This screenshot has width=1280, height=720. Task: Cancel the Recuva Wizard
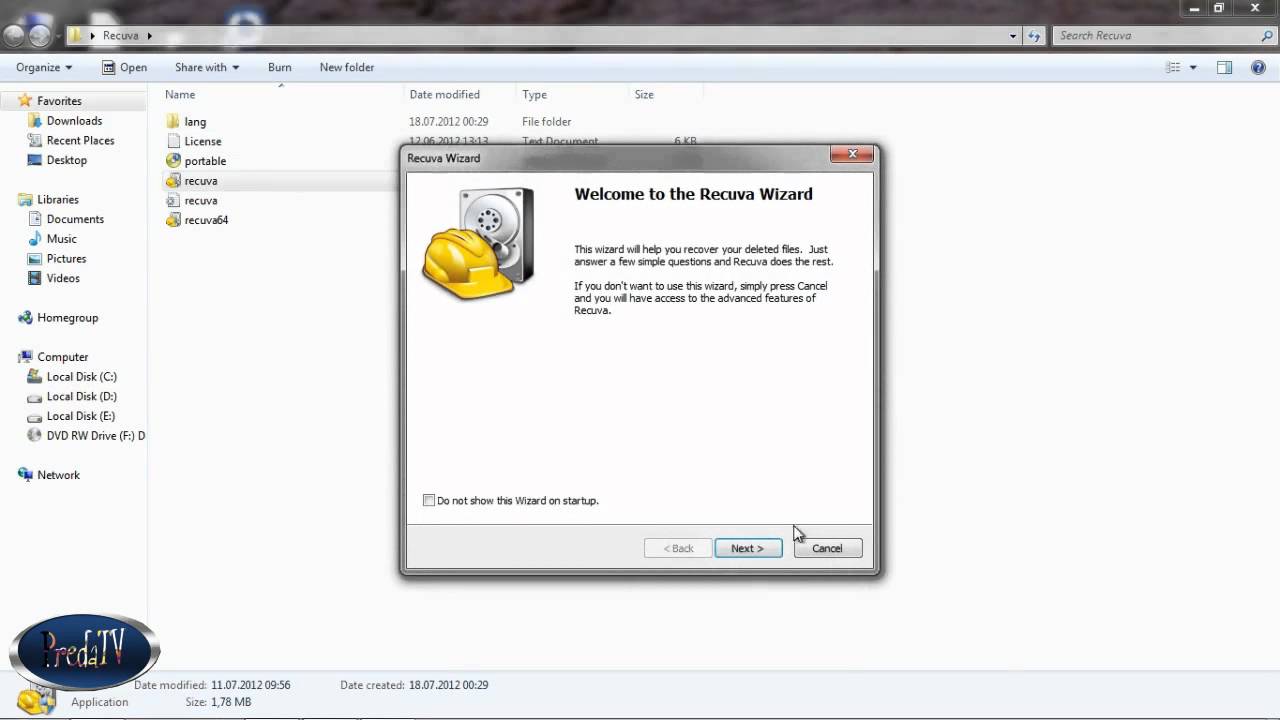click(827, 548)
